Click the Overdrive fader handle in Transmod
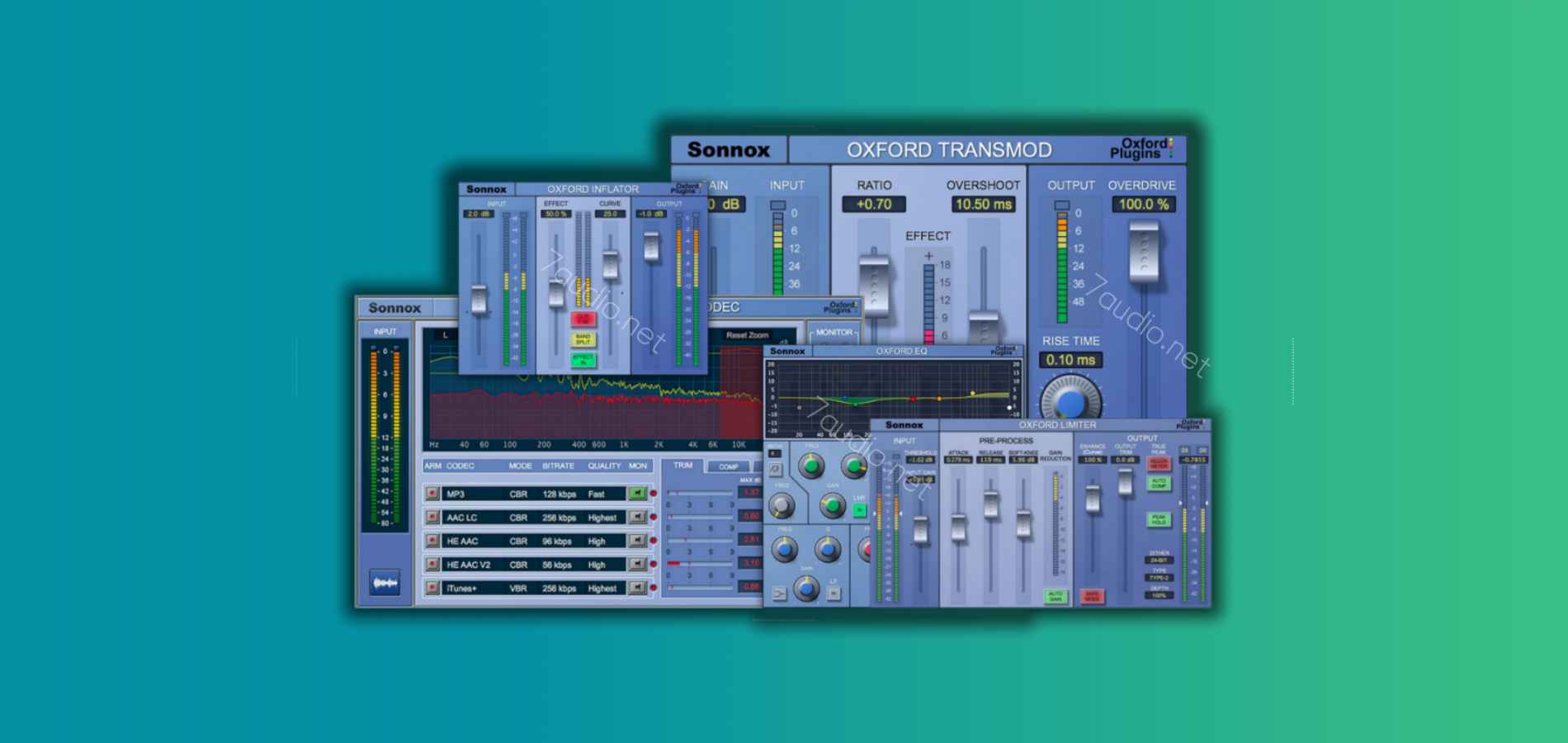Viewport: 1568px width, 743px height. click(1144, 252)
